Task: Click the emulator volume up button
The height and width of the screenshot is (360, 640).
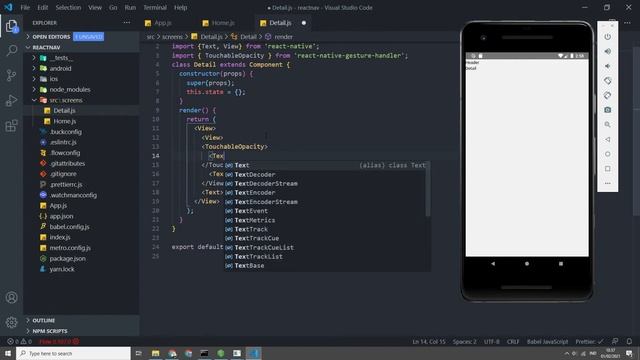Action: pyautogui.click(x=607, y=51)
